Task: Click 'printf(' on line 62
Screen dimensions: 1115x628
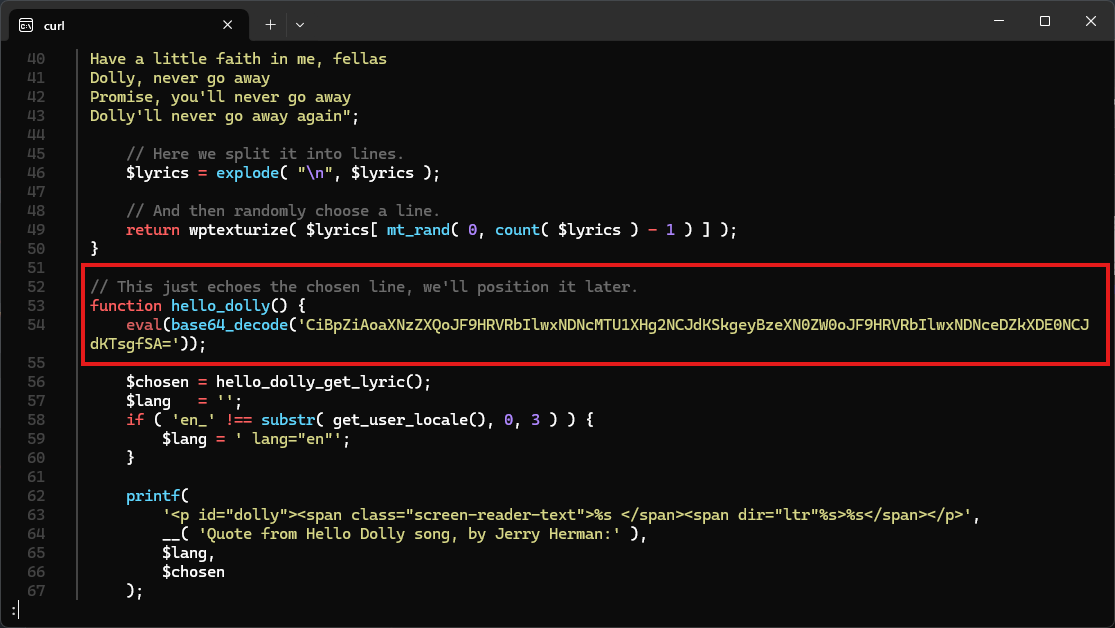Action: 157,496
